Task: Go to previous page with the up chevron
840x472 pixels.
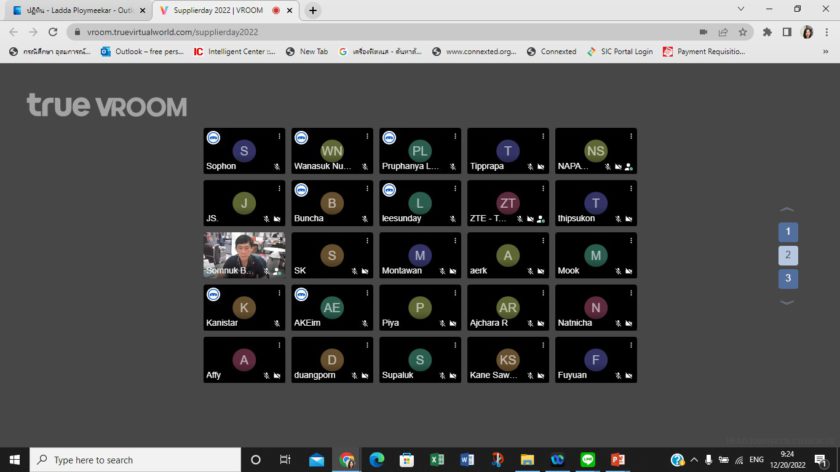Action: pos(787,210)
